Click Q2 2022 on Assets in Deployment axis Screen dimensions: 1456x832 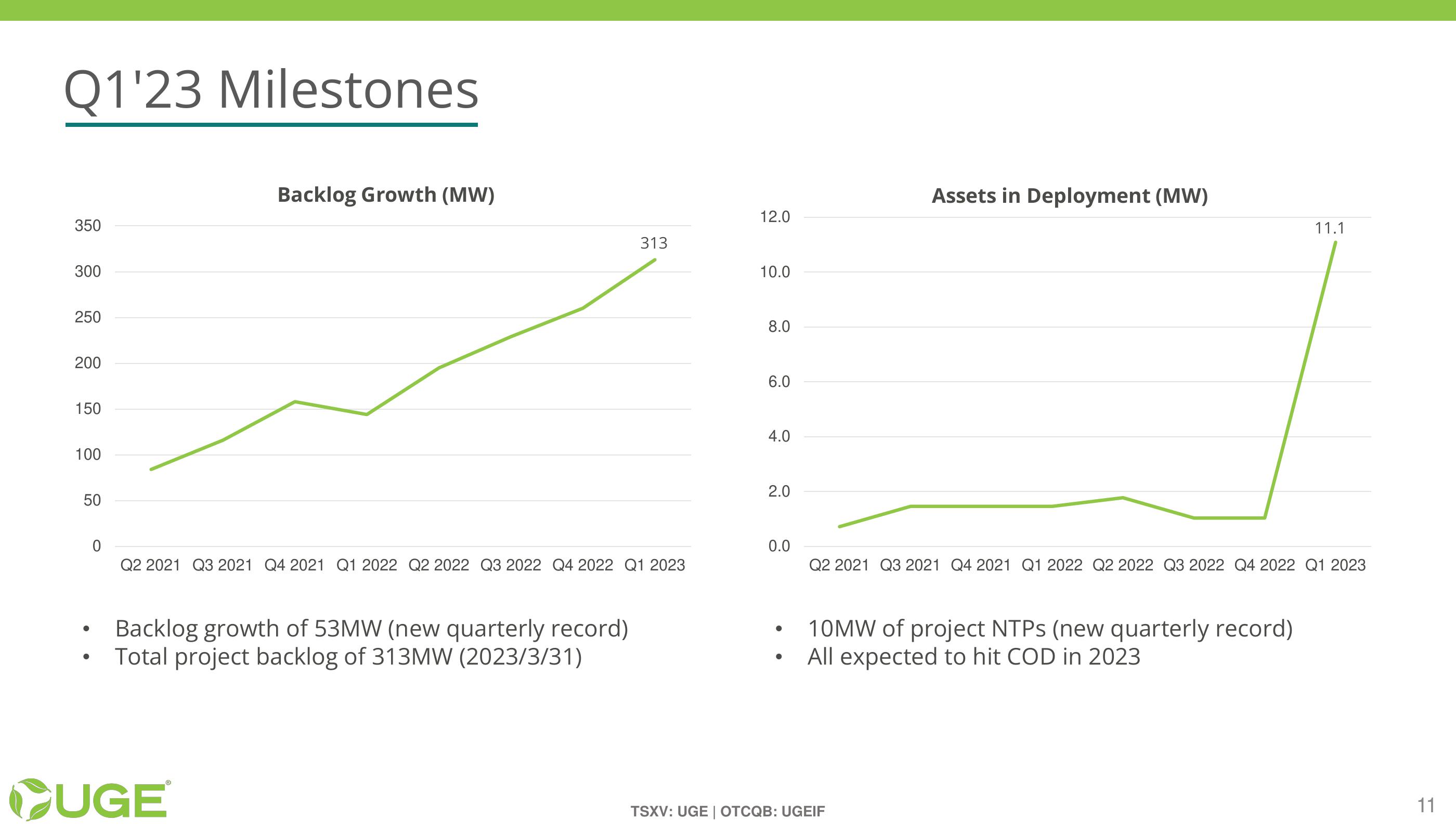point(1122,565)
